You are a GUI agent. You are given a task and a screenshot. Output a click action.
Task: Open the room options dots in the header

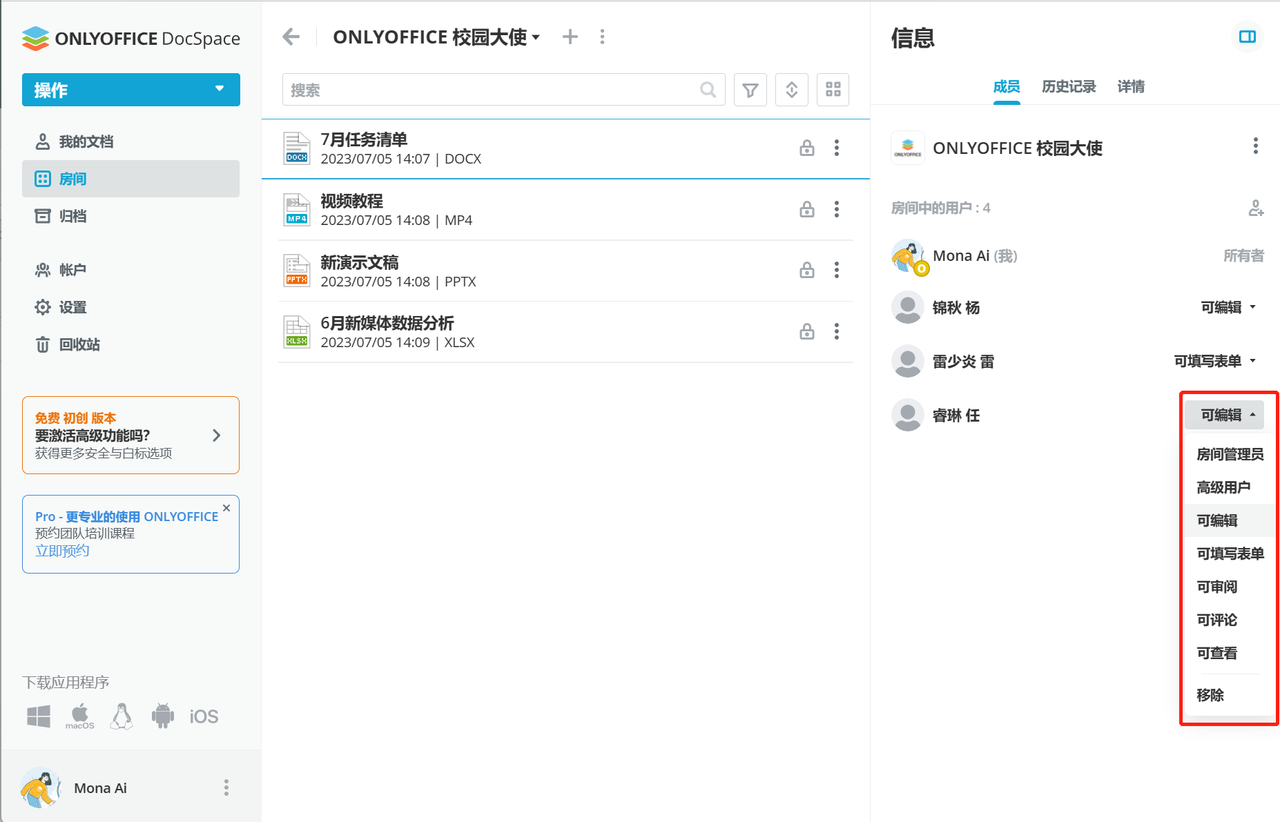[602, 37]
